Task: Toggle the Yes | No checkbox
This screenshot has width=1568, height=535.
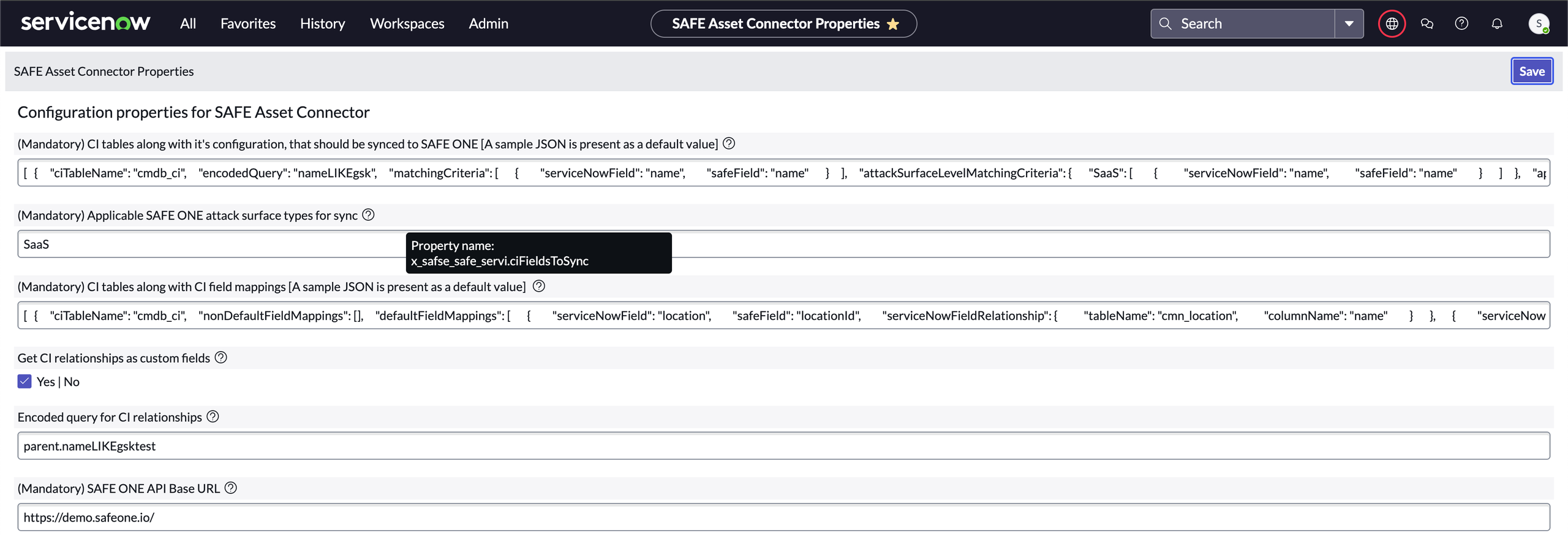Action: tap(24, 381)
